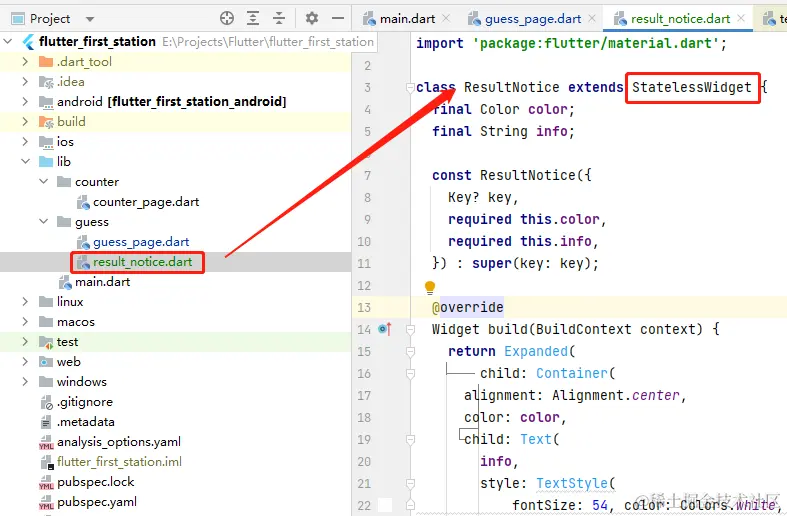Collapse the lib folder
The height and width of the screenshot is (516, 787).
(x=25, y=162)
